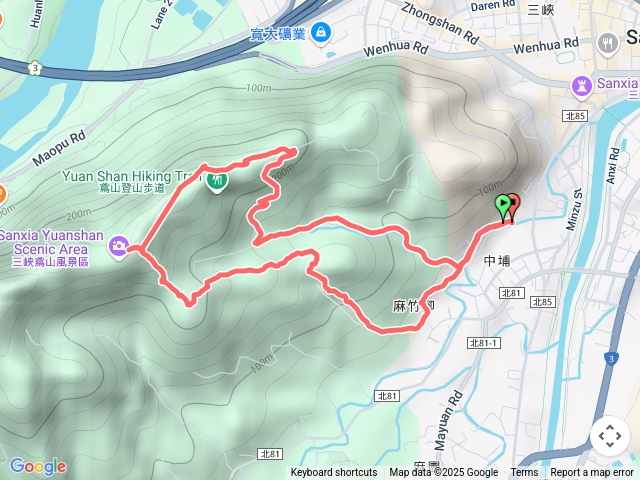
Task: Open the Google logo link
Action: (38, 467)
